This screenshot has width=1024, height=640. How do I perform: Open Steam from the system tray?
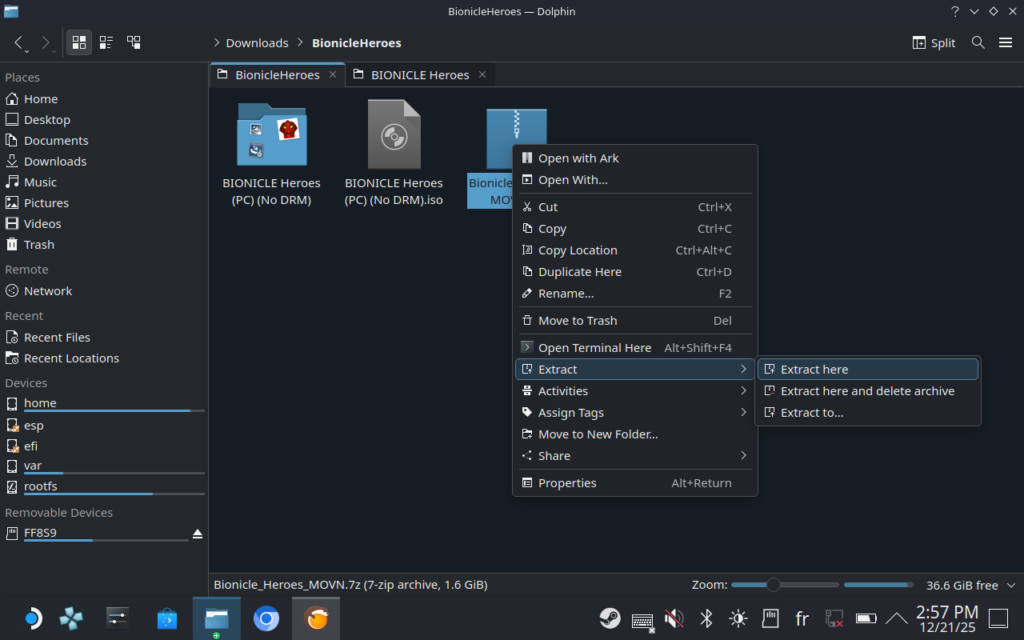coord(609,618)
